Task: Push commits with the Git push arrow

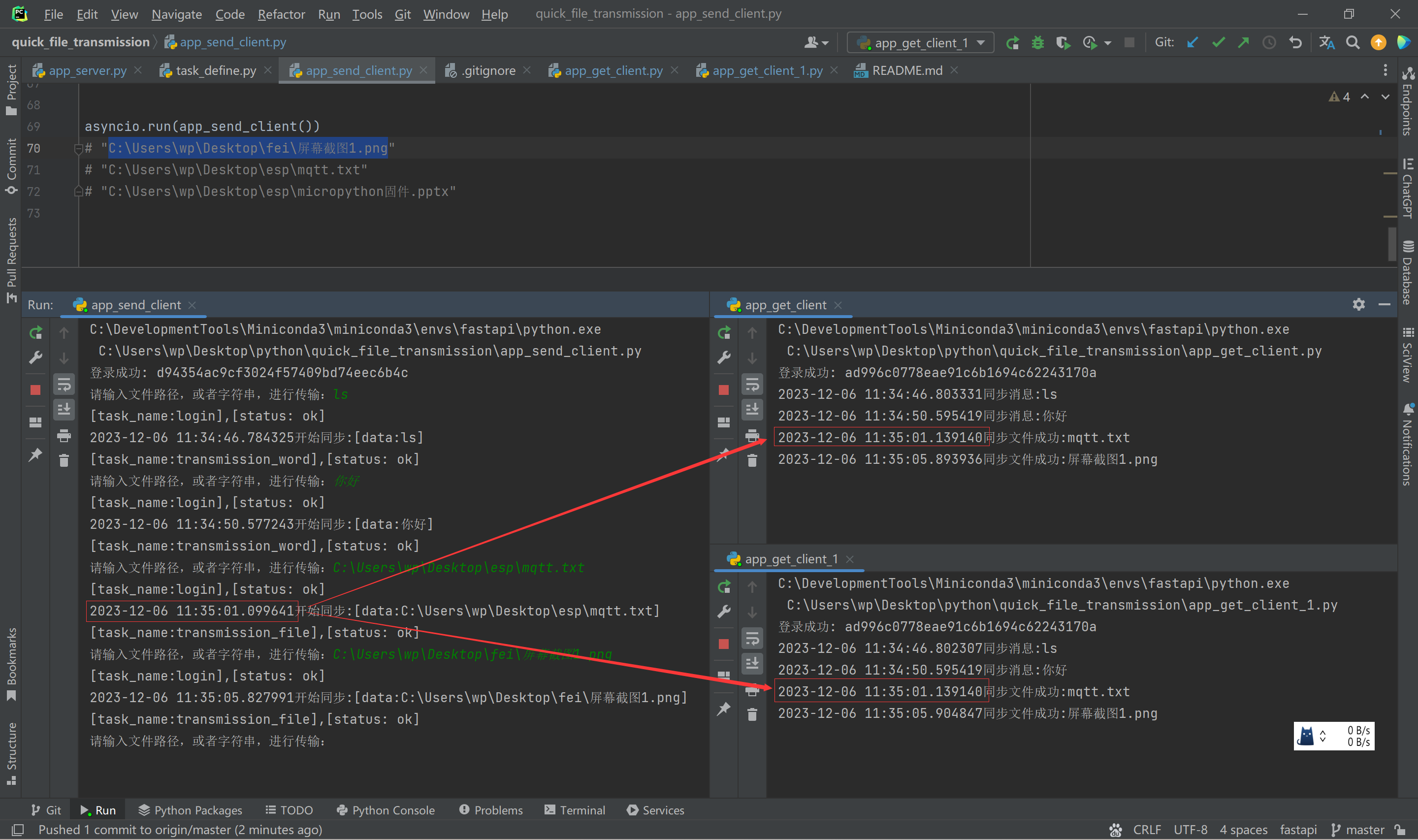Action: click(1243, 43)
